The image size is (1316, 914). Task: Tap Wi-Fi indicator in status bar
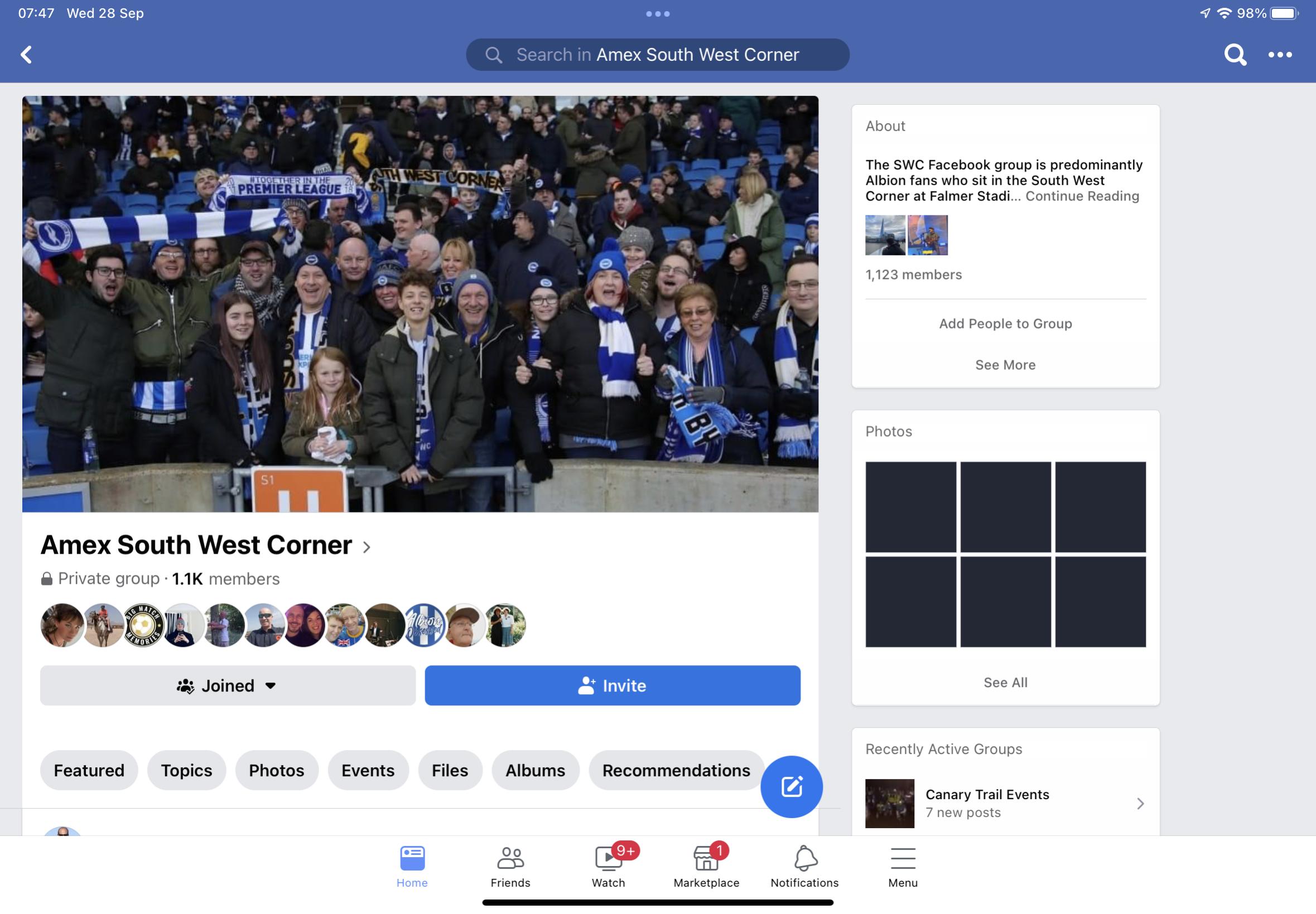coord(1225,13)
